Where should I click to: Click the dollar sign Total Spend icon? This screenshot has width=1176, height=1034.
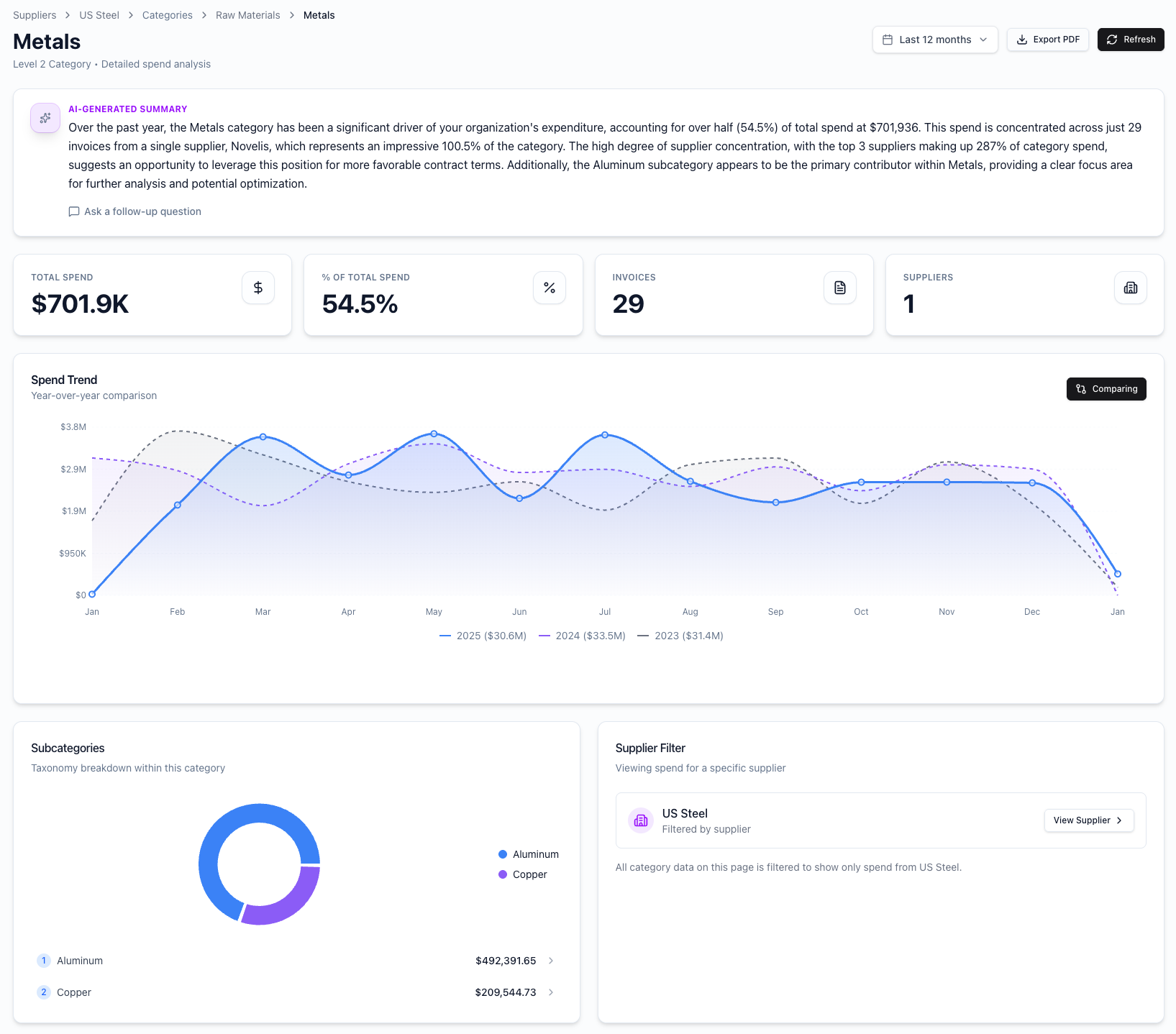(x=258, y=288)
